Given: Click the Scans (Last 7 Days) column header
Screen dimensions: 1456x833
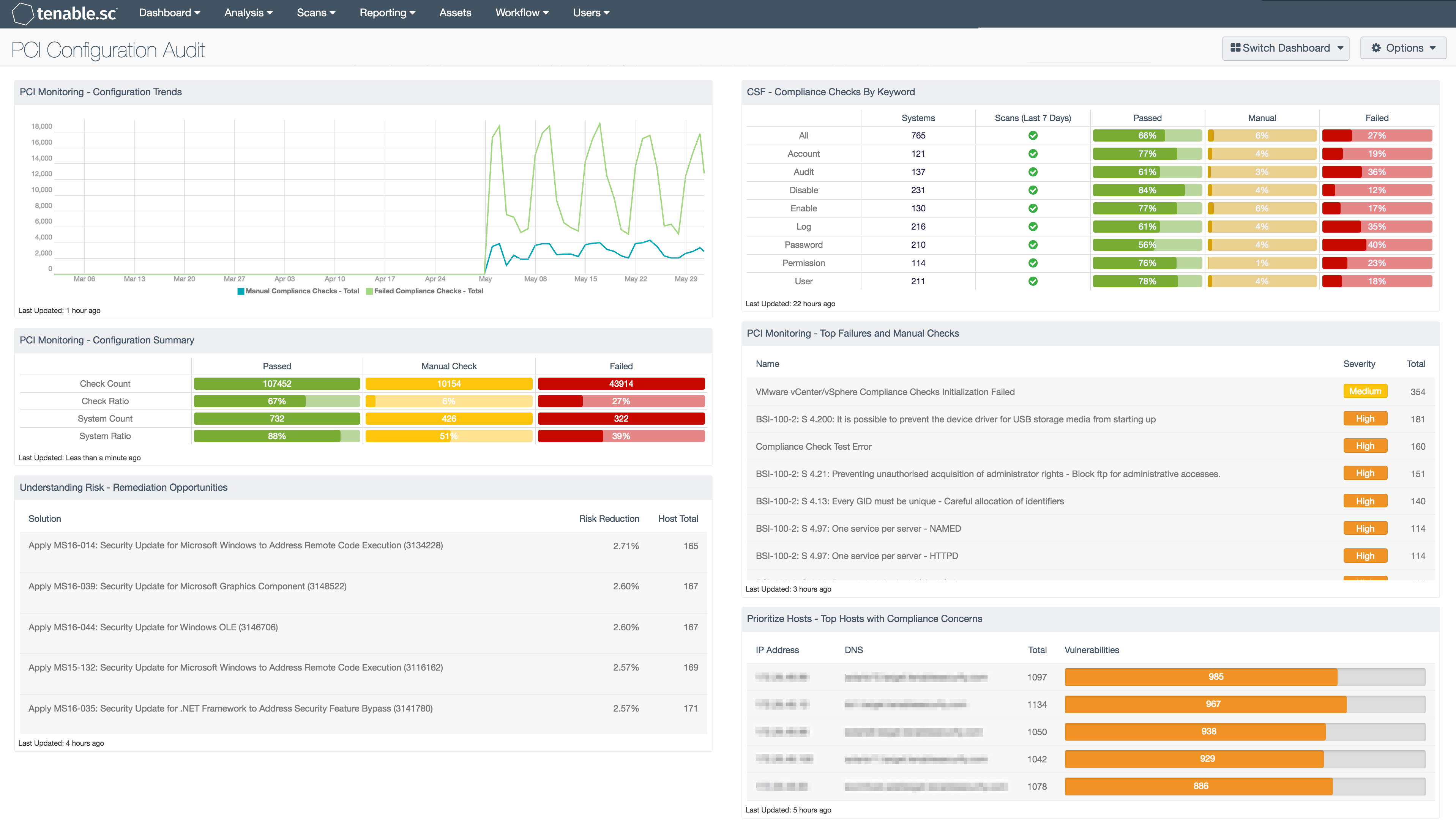Looking at the screenshot, I should [1032, 118].
